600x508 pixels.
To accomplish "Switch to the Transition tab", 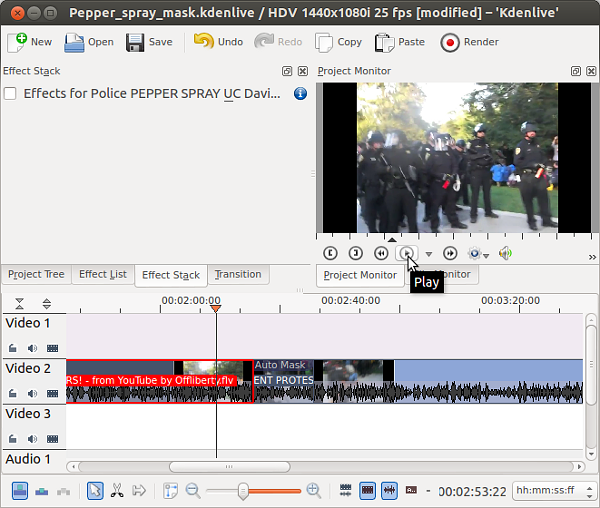I will [x=237, y=275].
